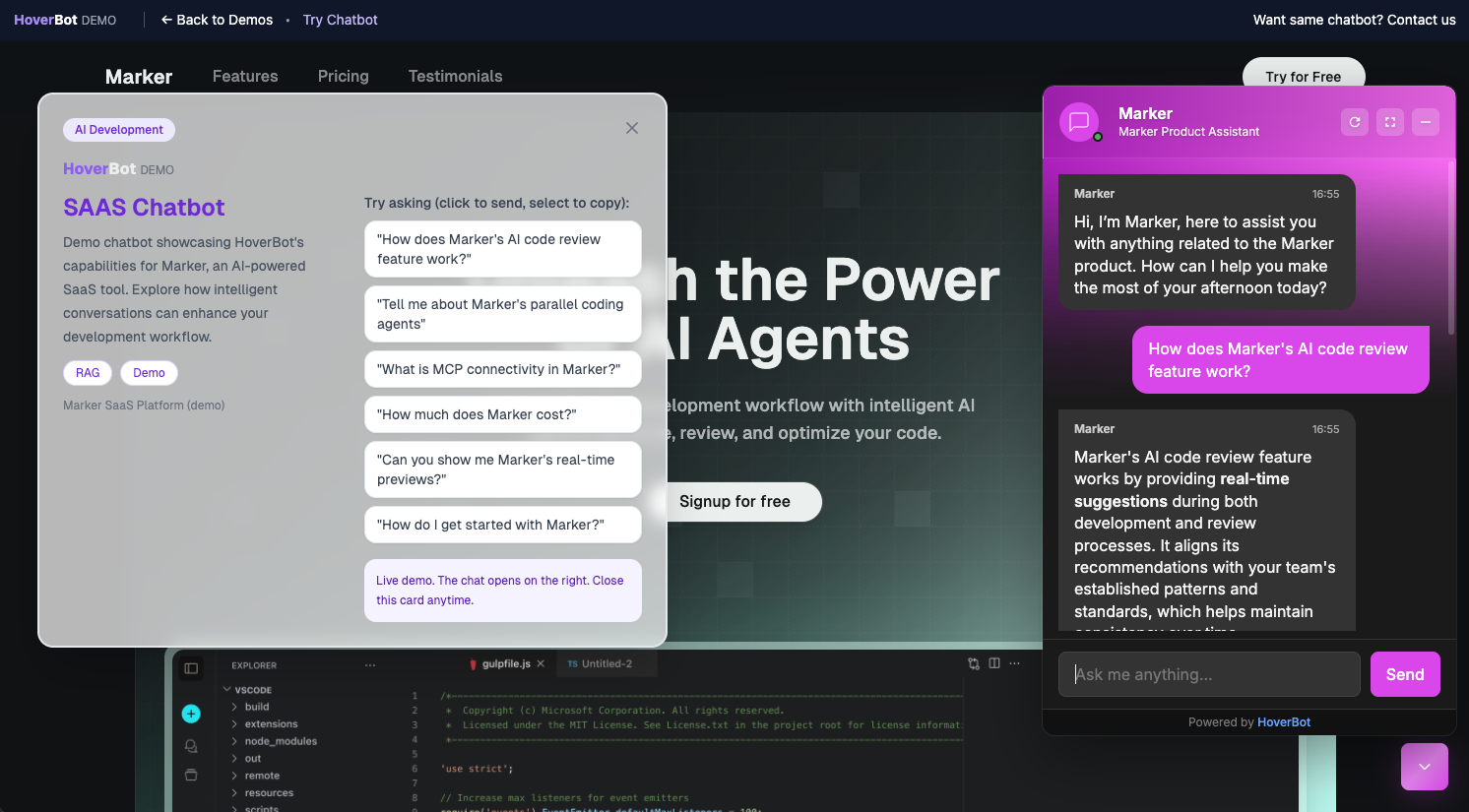Viewport: 1469px width, 812px height.
Task: Ask "How much does Marker cost?"
Action: pos(503,414)
